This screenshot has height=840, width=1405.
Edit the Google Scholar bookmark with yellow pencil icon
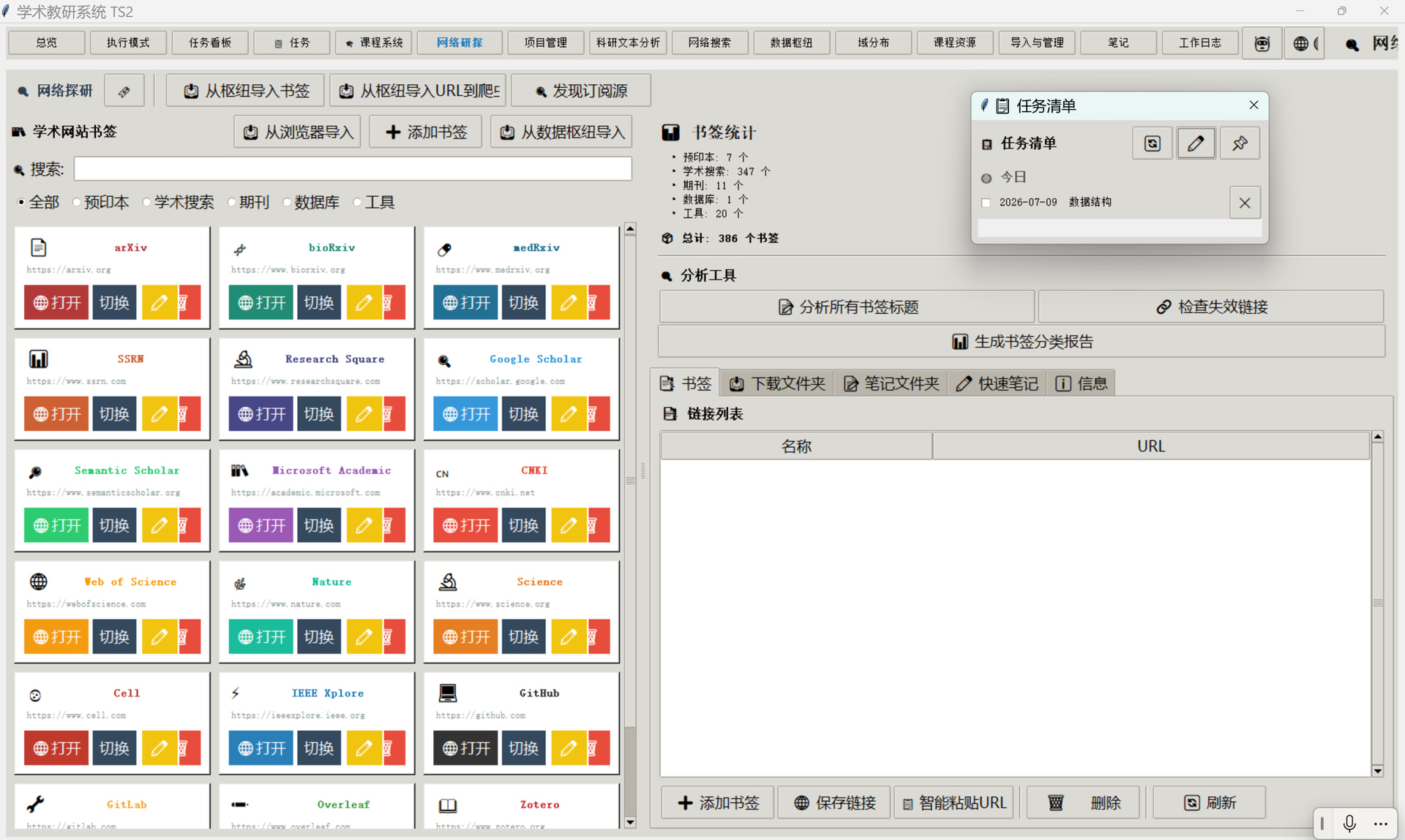(x=569, y=414)
